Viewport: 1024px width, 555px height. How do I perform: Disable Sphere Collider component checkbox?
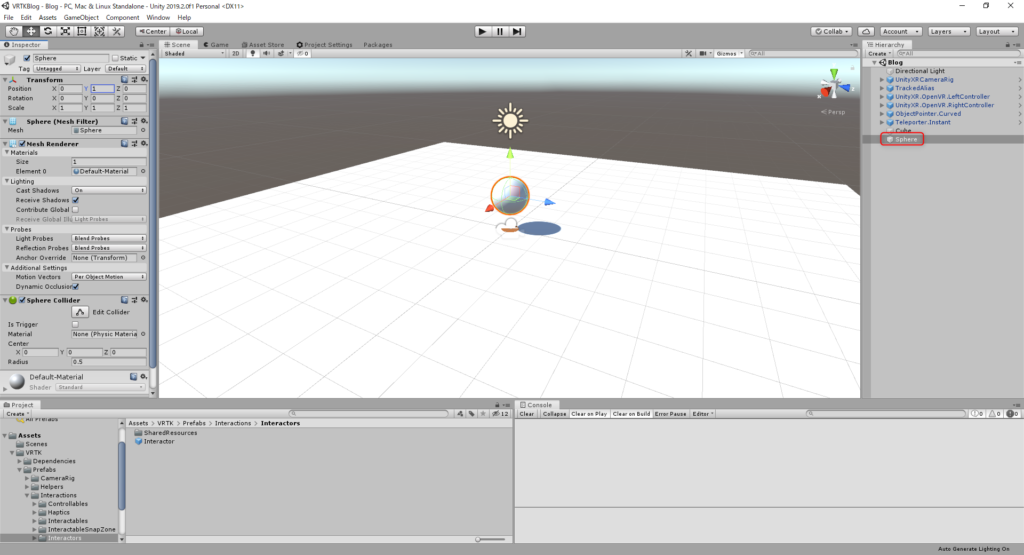[22, 300]
